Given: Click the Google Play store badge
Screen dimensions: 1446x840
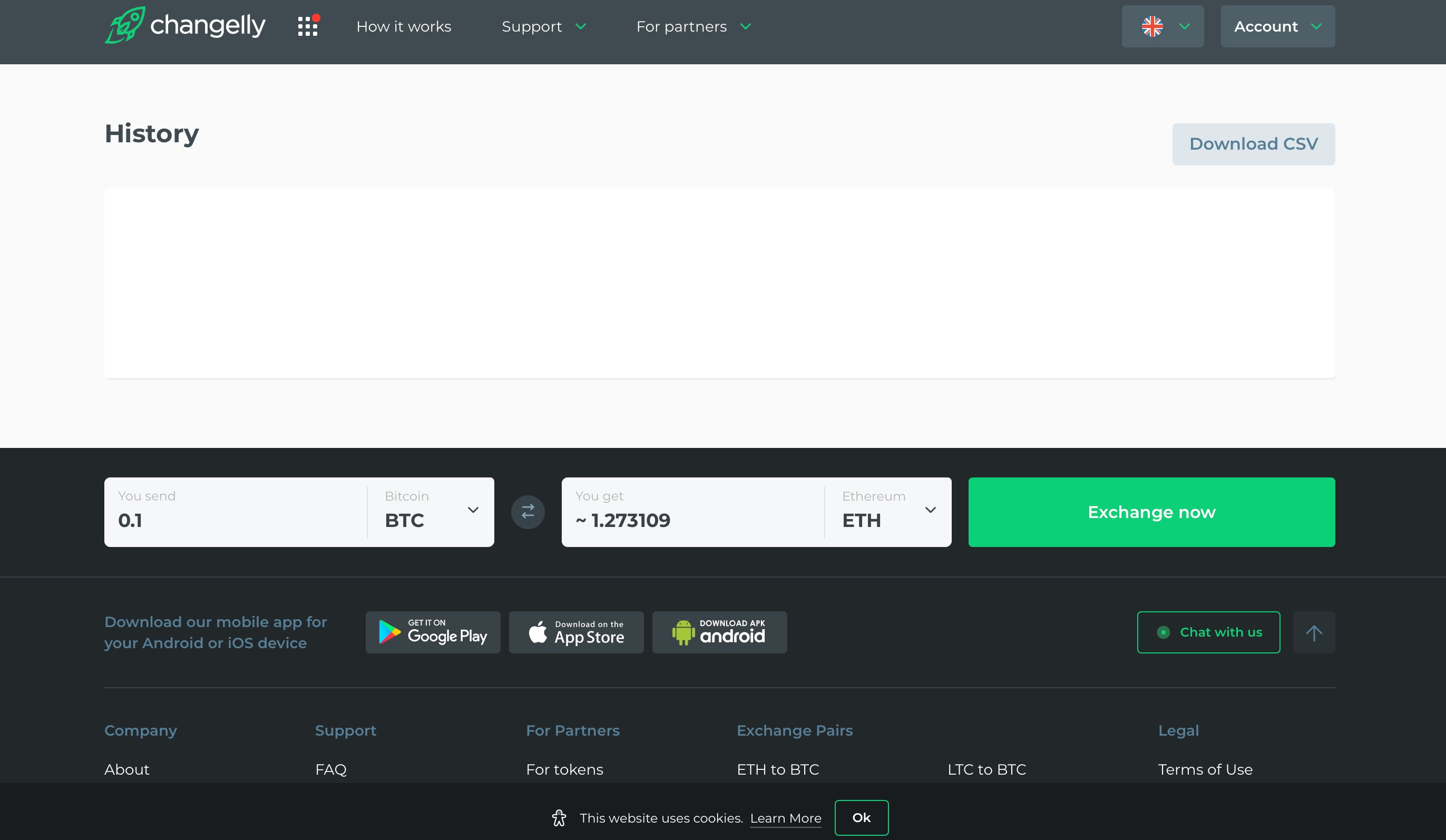Looking at the screenshot, I should click(433, 632).
